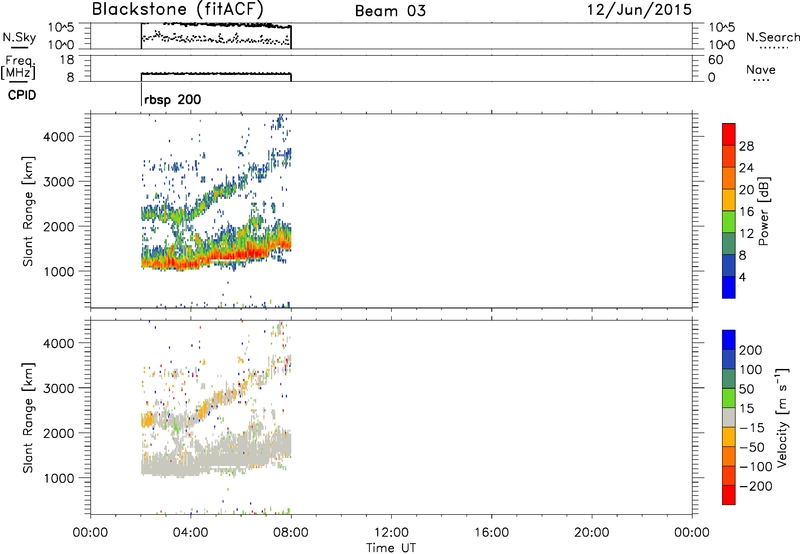The width and height of the screenshot is (800, 554).
Task: Click the '1000' tick on velocity panel
Action: (x=59, y=478)
